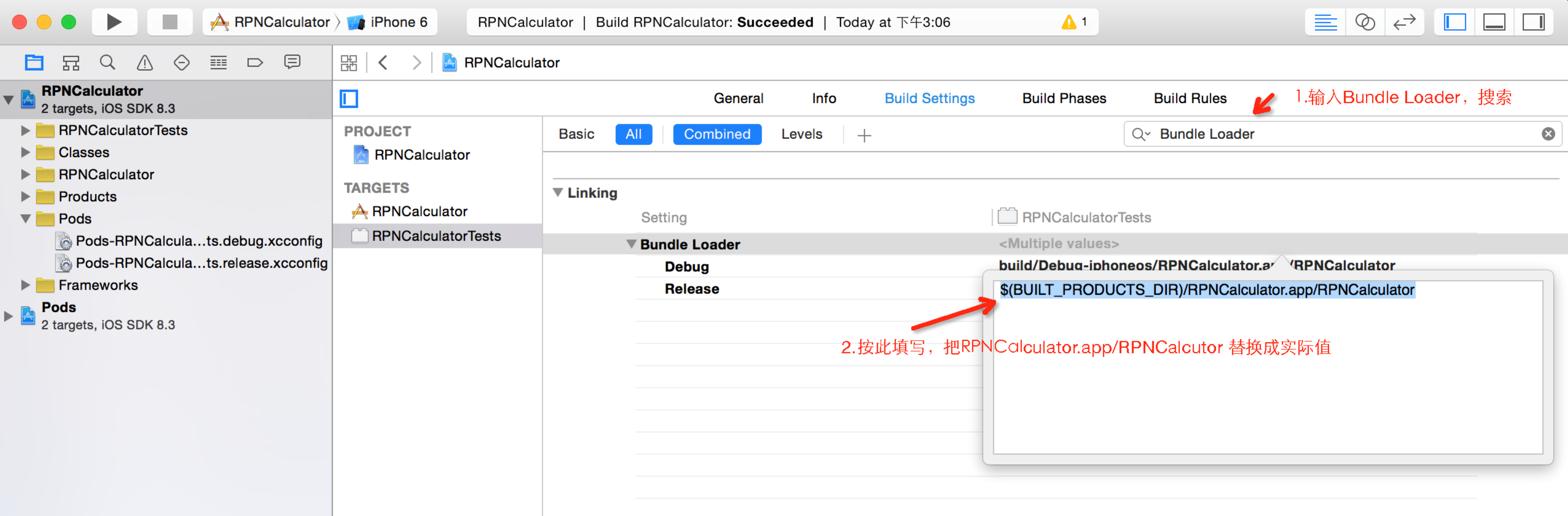Select the Levels view option

point(802,134)
